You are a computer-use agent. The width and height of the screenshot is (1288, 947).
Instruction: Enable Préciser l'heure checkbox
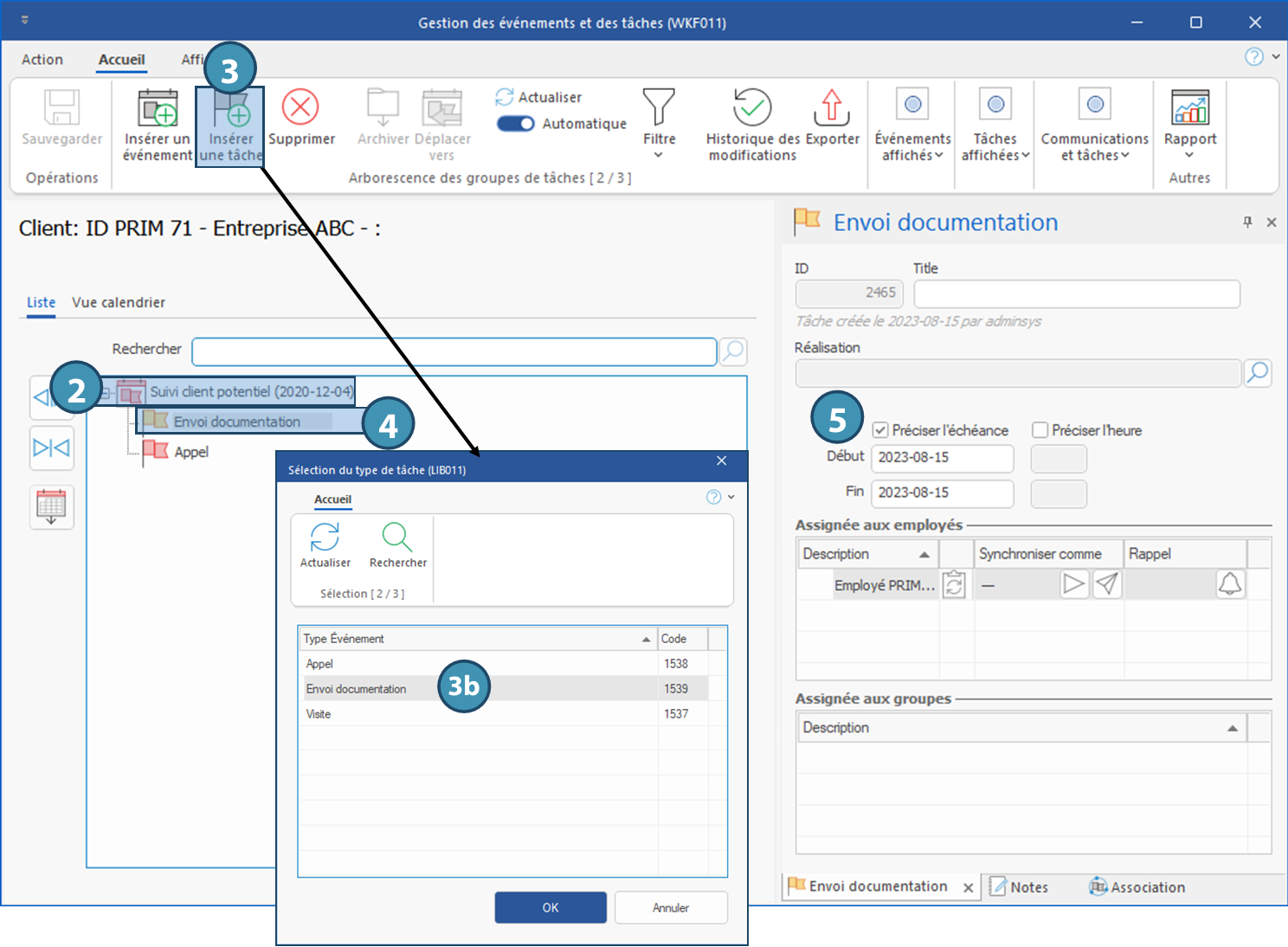click(1040, 430)
